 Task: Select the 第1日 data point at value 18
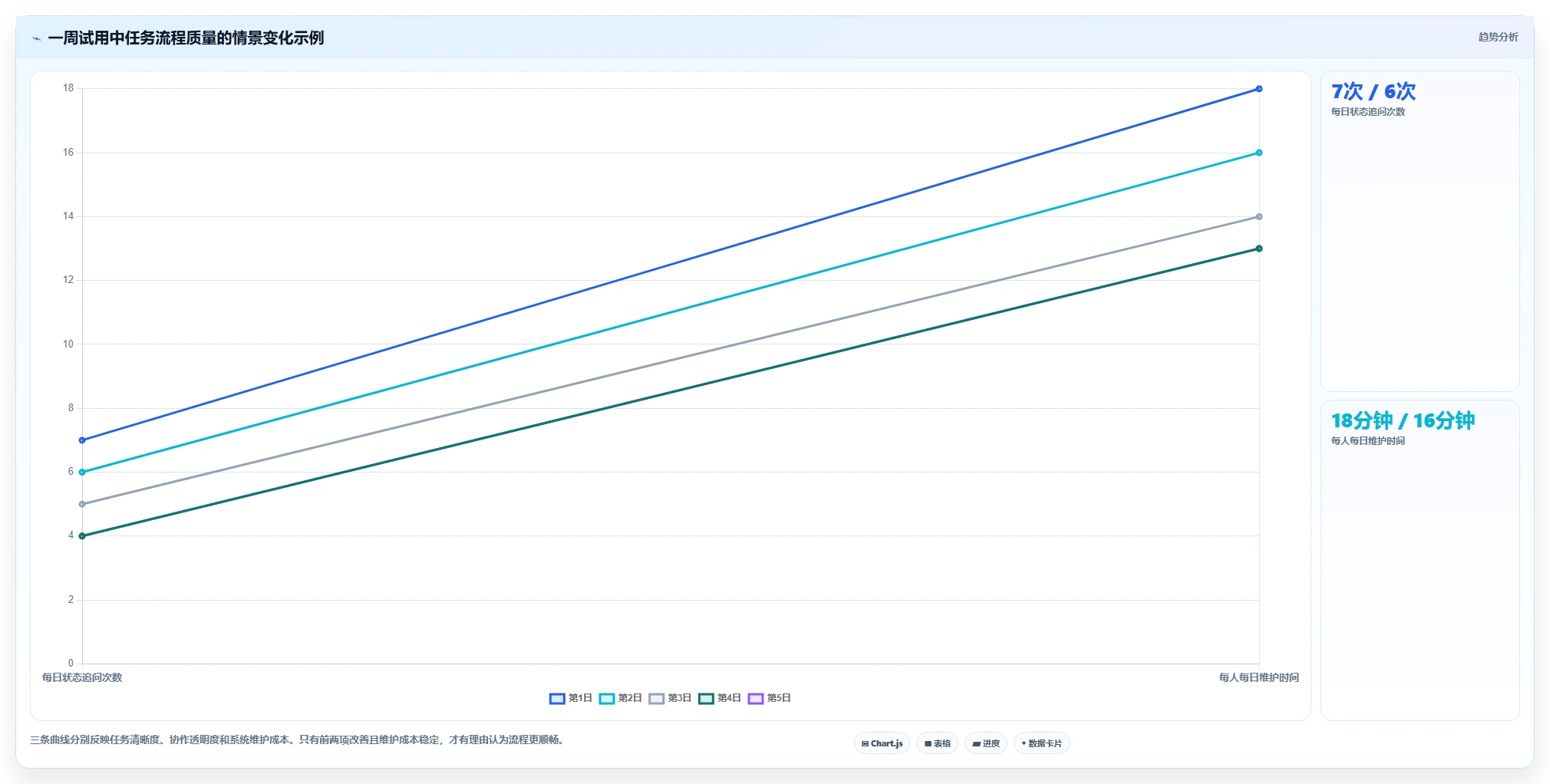tap(1259, 89)
